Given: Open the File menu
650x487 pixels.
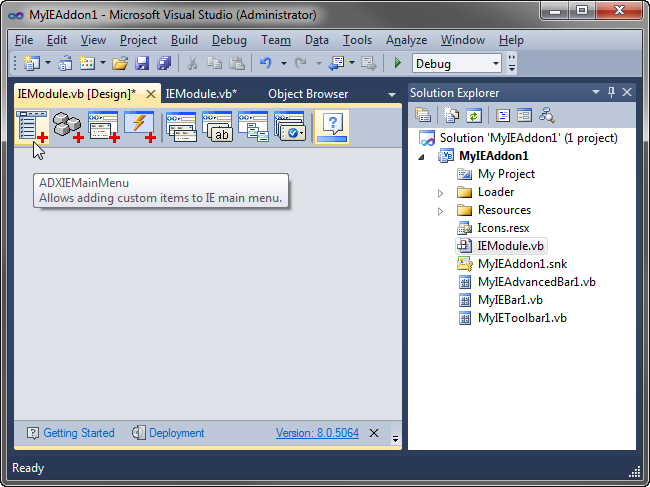Looking at the screenshot, I should pos(24,40).
